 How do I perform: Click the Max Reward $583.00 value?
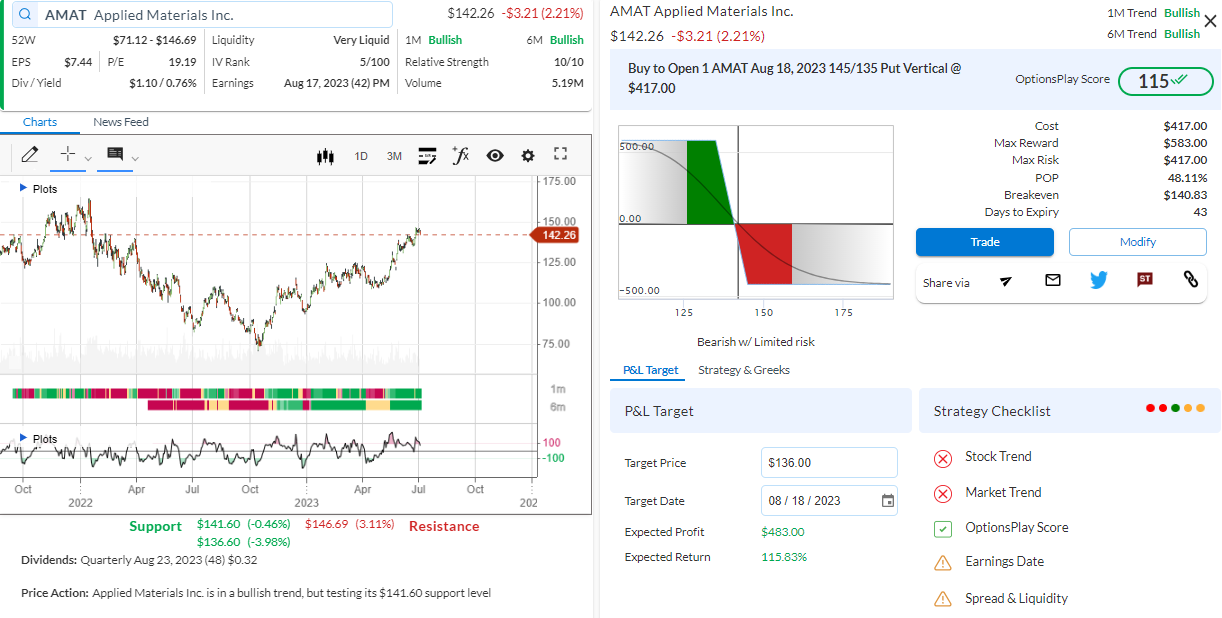[1185, 143]
